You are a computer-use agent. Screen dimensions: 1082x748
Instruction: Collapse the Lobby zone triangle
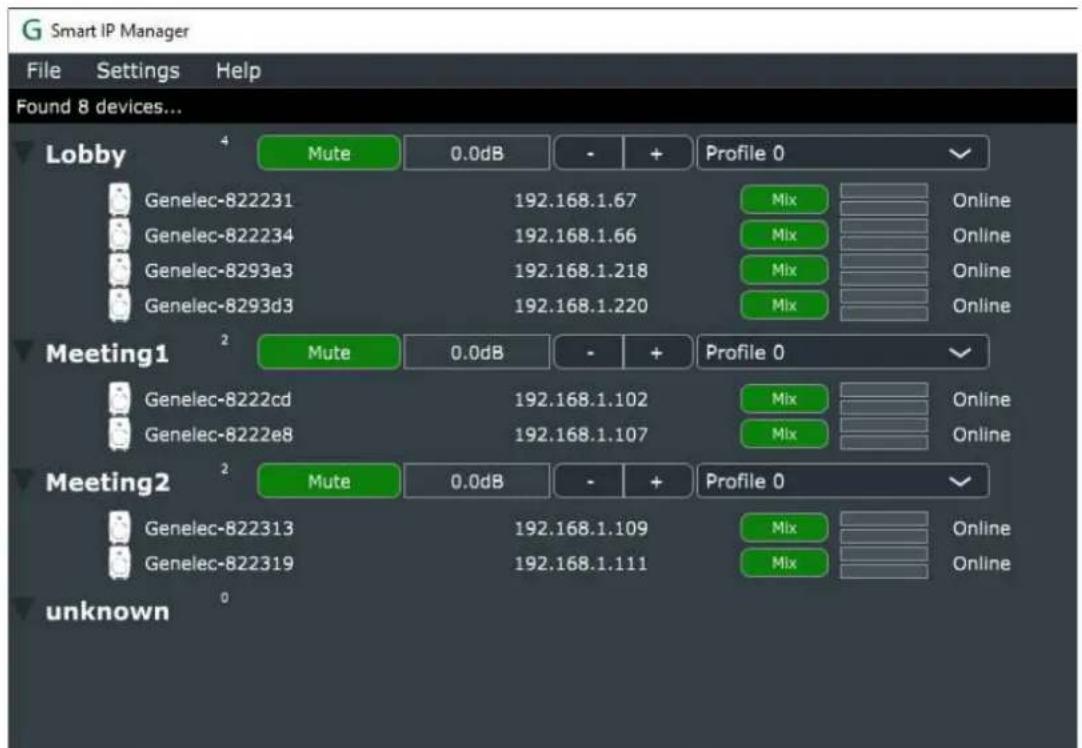point(24,152)
